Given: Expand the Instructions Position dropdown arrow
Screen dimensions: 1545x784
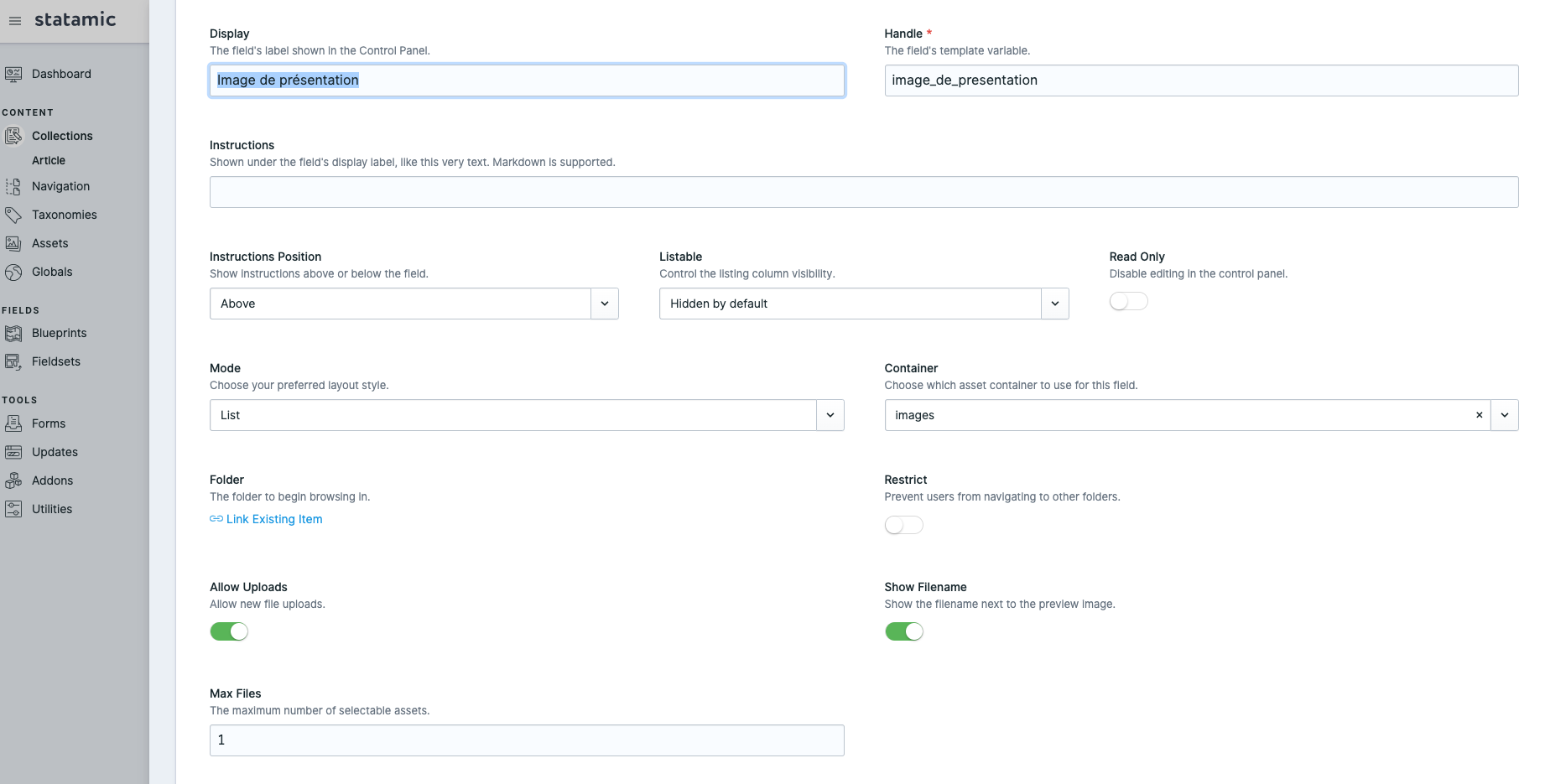Looking at the screenshot, I should click(x=605, y=304).
